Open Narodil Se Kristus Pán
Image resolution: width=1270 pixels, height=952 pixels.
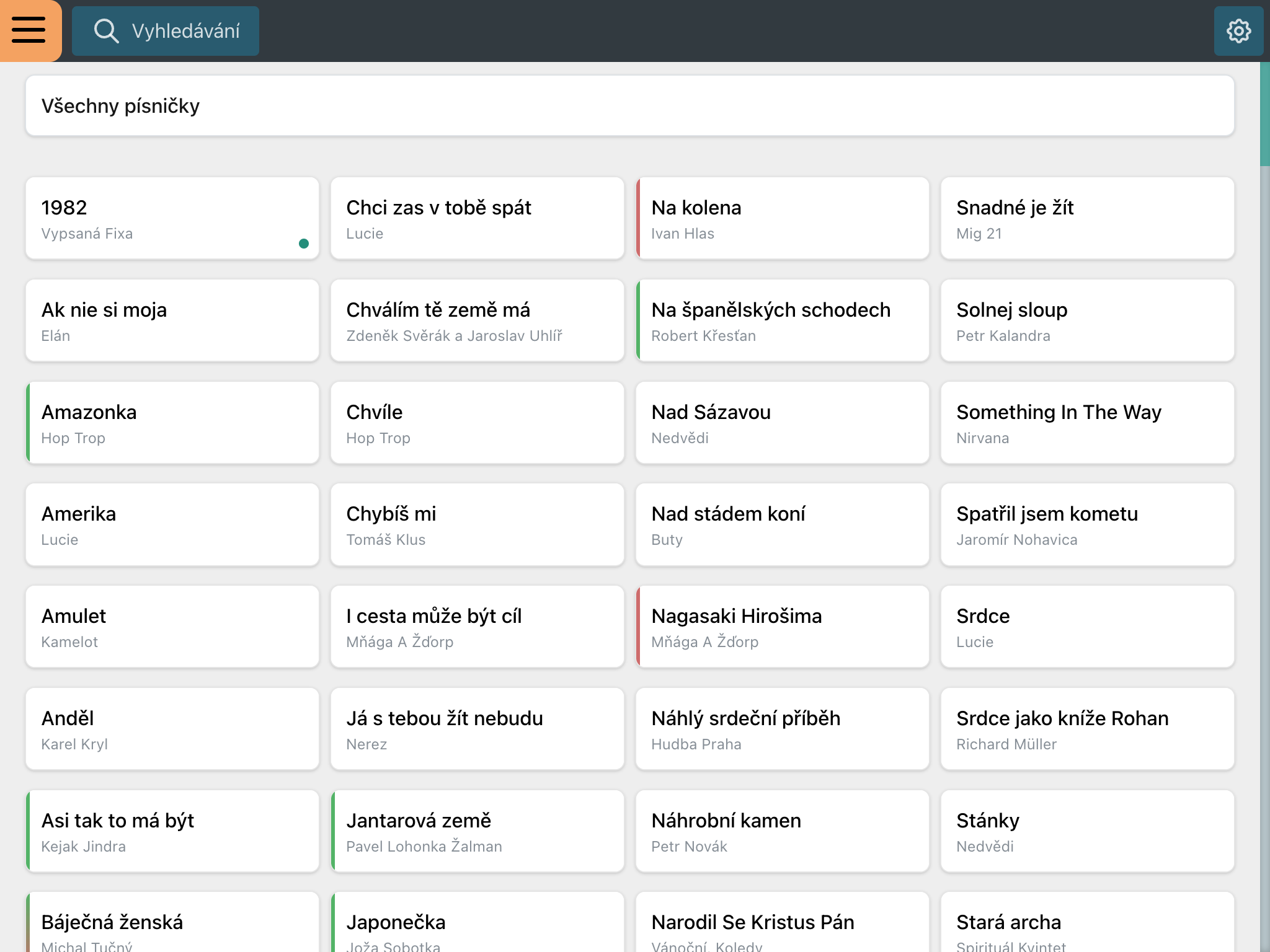click(x=783, y=922)
